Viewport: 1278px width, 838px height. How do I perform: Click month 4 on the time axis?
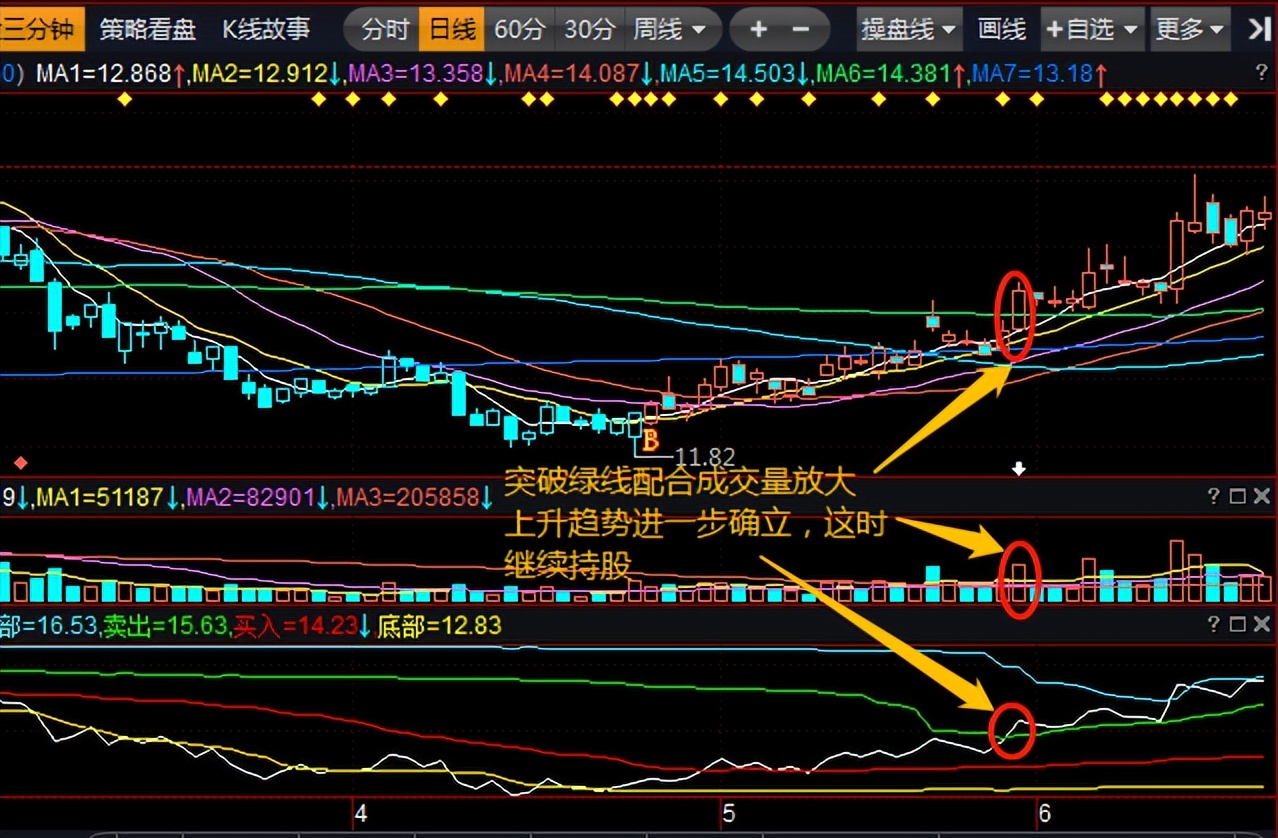click(361, 813)
